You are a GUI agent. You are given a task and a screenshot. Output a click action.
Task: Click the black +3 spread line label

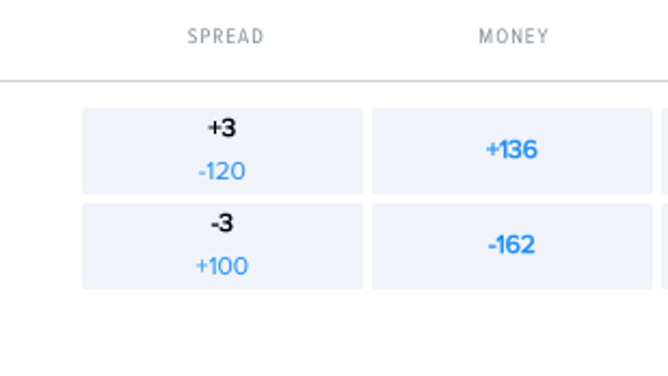click(222, 128)
